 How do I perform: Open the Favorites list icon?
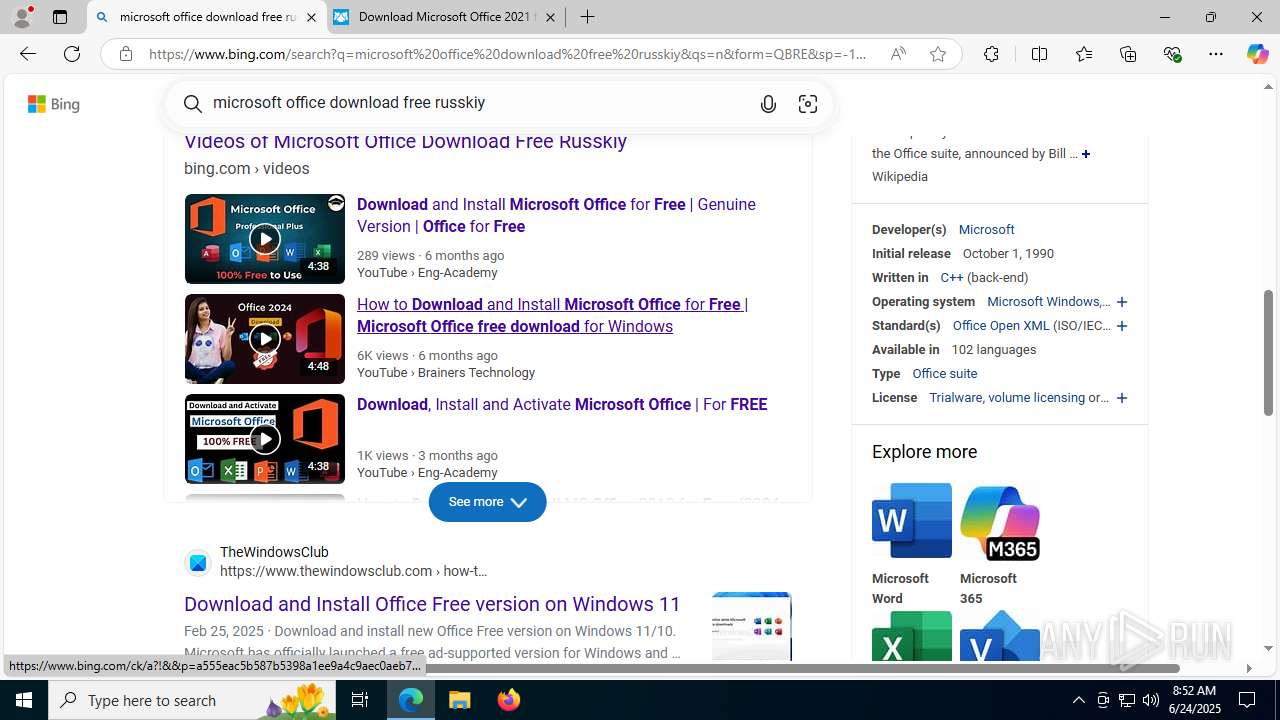point(1084,54)
